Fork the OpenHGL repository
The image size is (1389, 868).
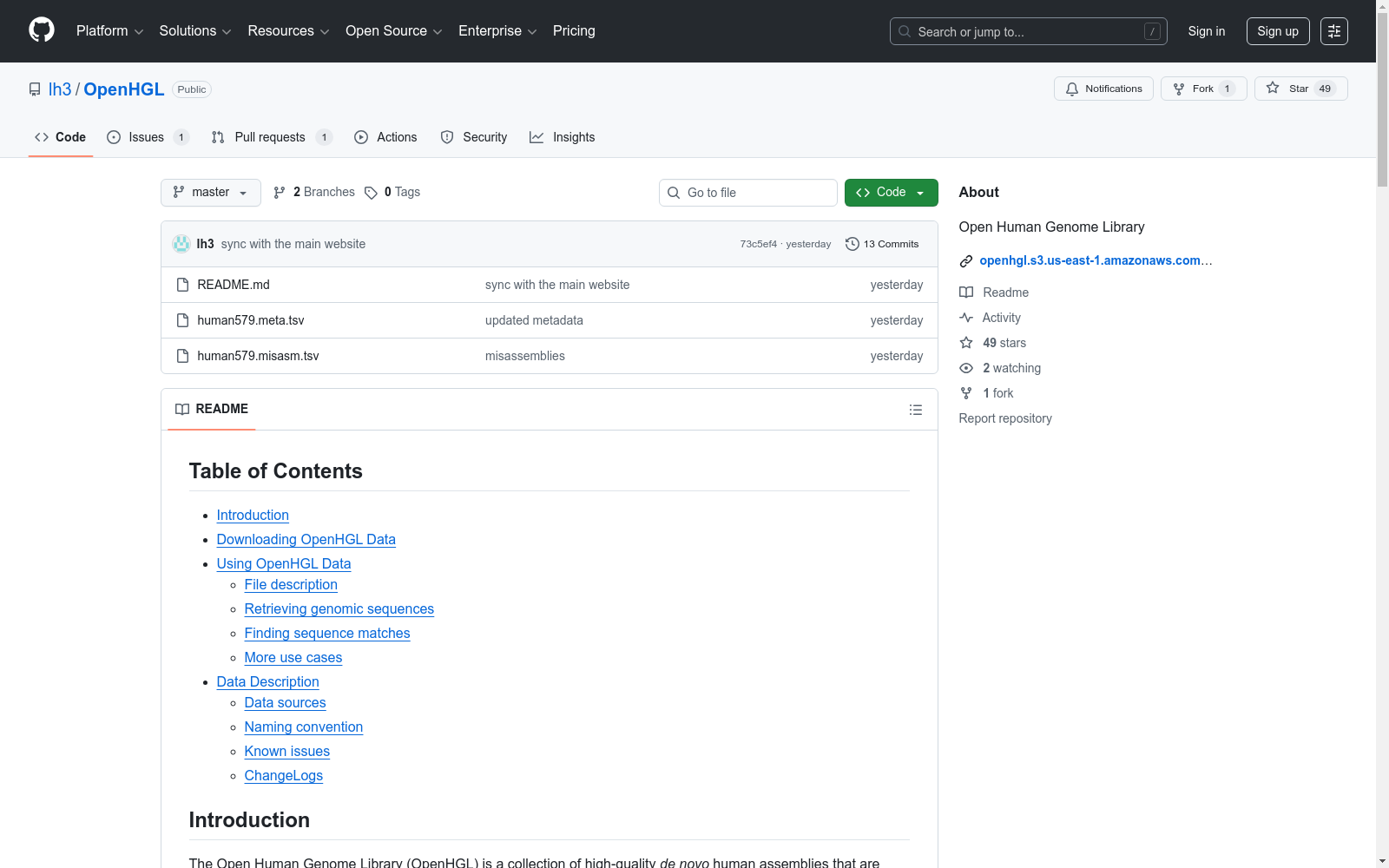click(1203, 89)
